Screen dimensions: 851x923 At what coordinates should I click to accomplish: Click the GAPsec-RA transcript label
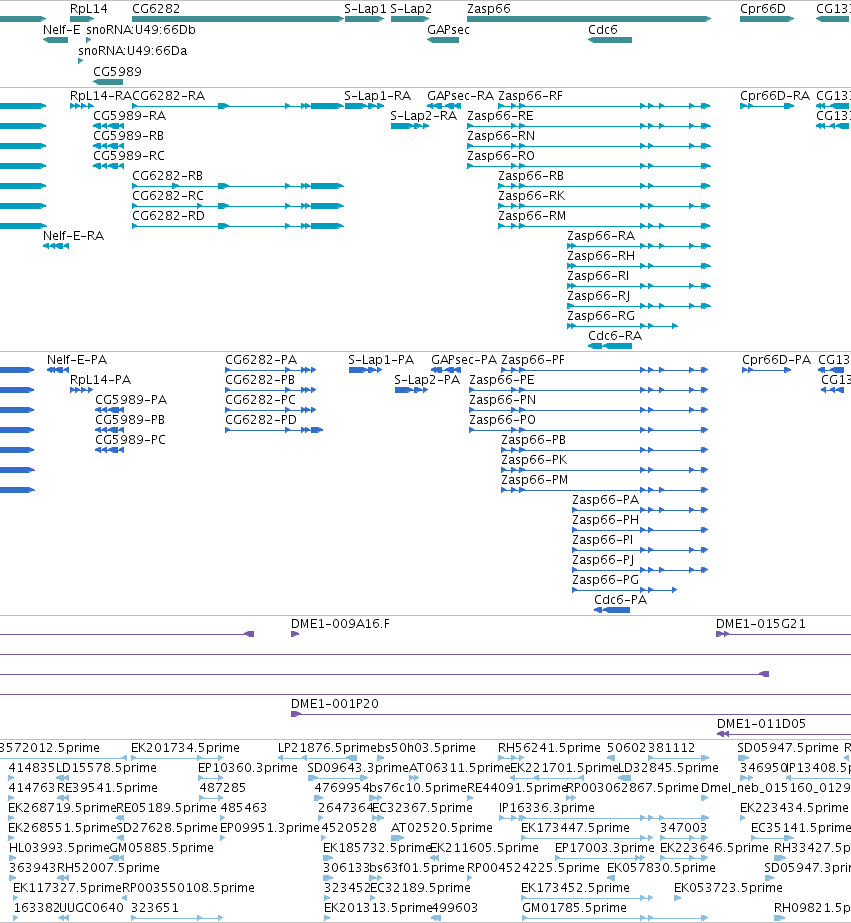click(x=461, y=96)
